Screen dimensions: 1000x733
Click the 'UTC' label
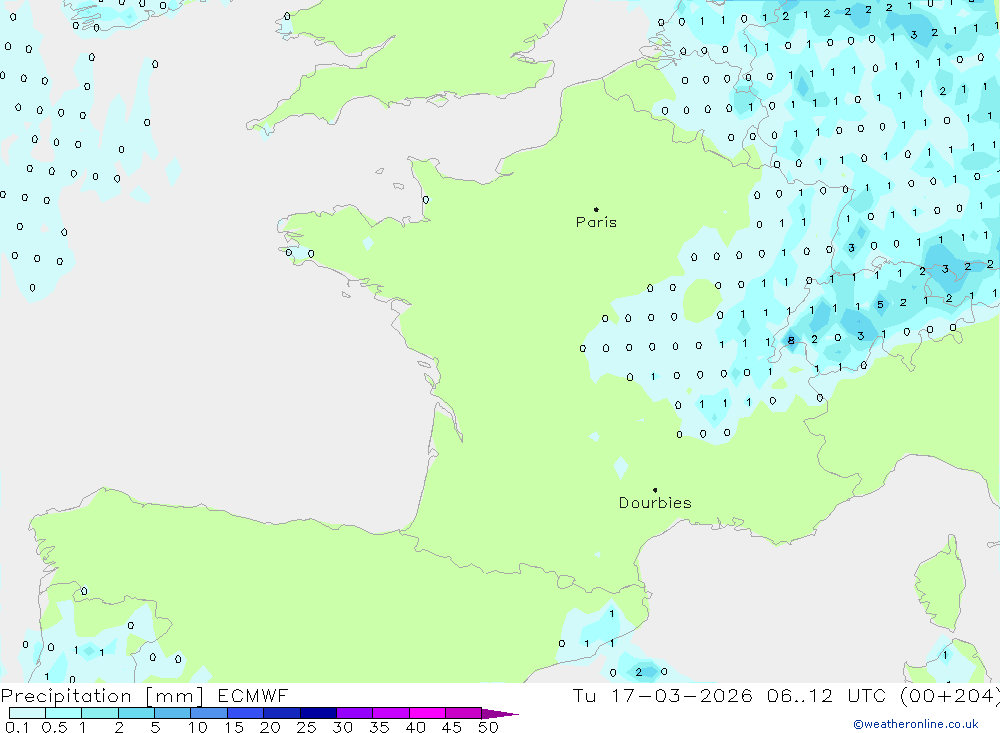869,695
